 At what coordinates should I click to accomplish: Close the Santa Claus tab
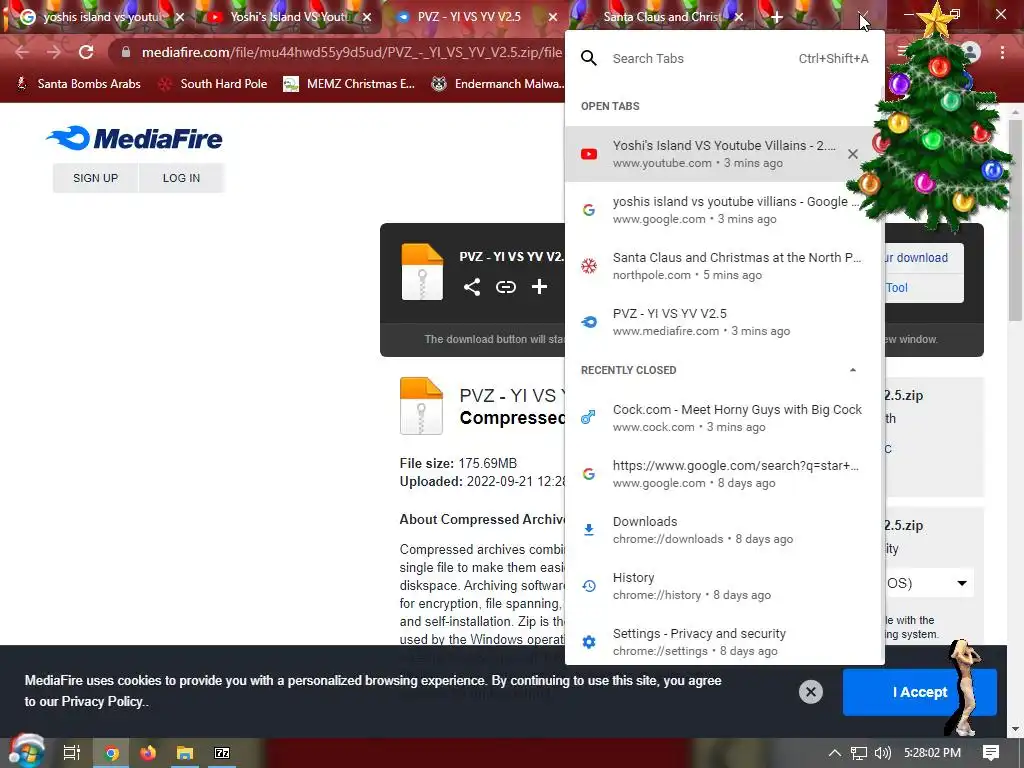(x=739, y=18)
